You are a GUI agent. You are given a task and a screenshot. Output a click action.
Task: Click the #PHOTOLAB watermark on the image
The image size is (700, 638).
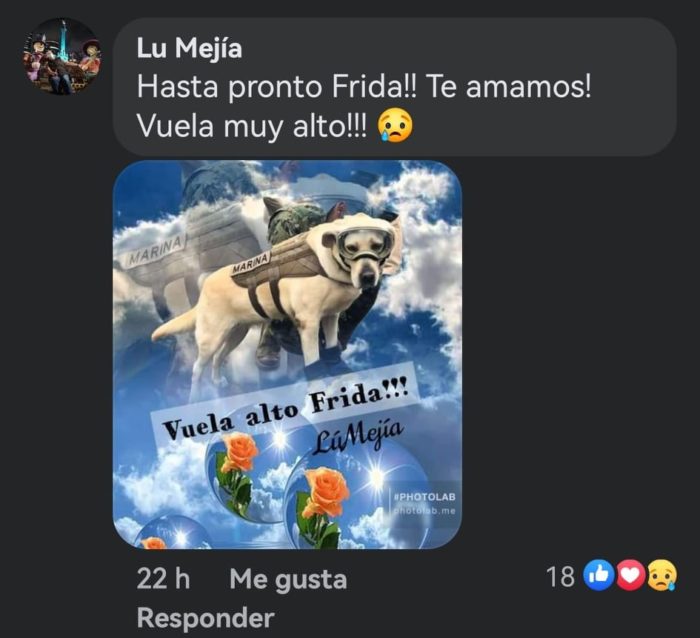click(x=425, y=496)
